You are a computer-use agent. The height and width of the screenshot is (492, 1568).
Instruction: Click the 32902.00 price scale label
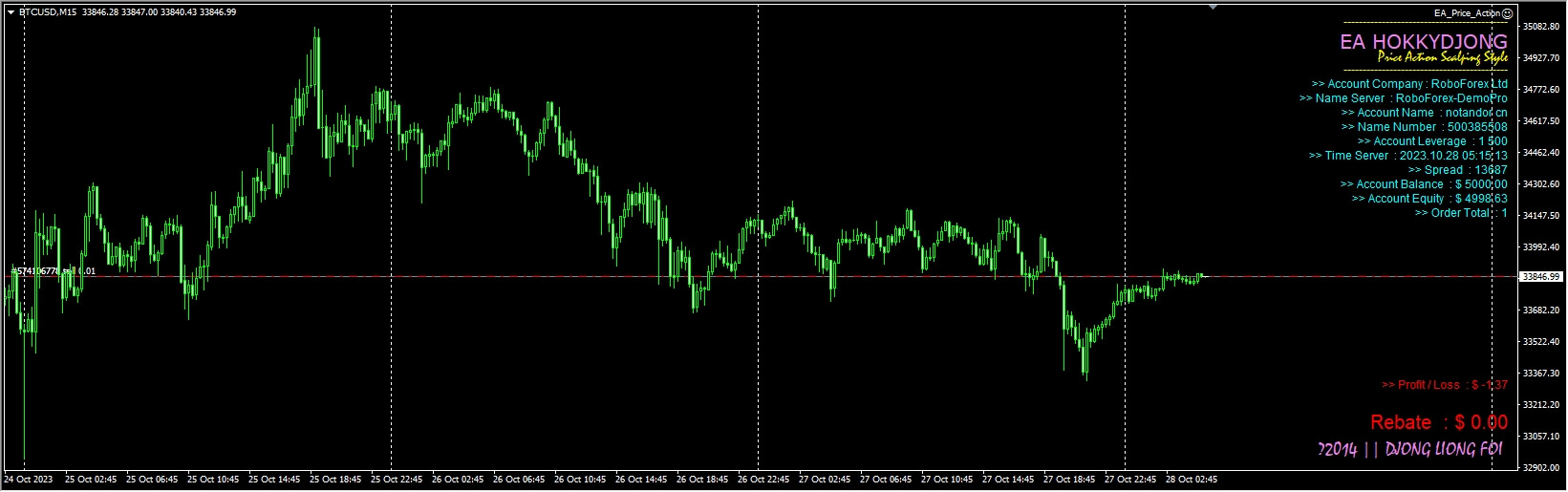click(x=1542, y=468)
